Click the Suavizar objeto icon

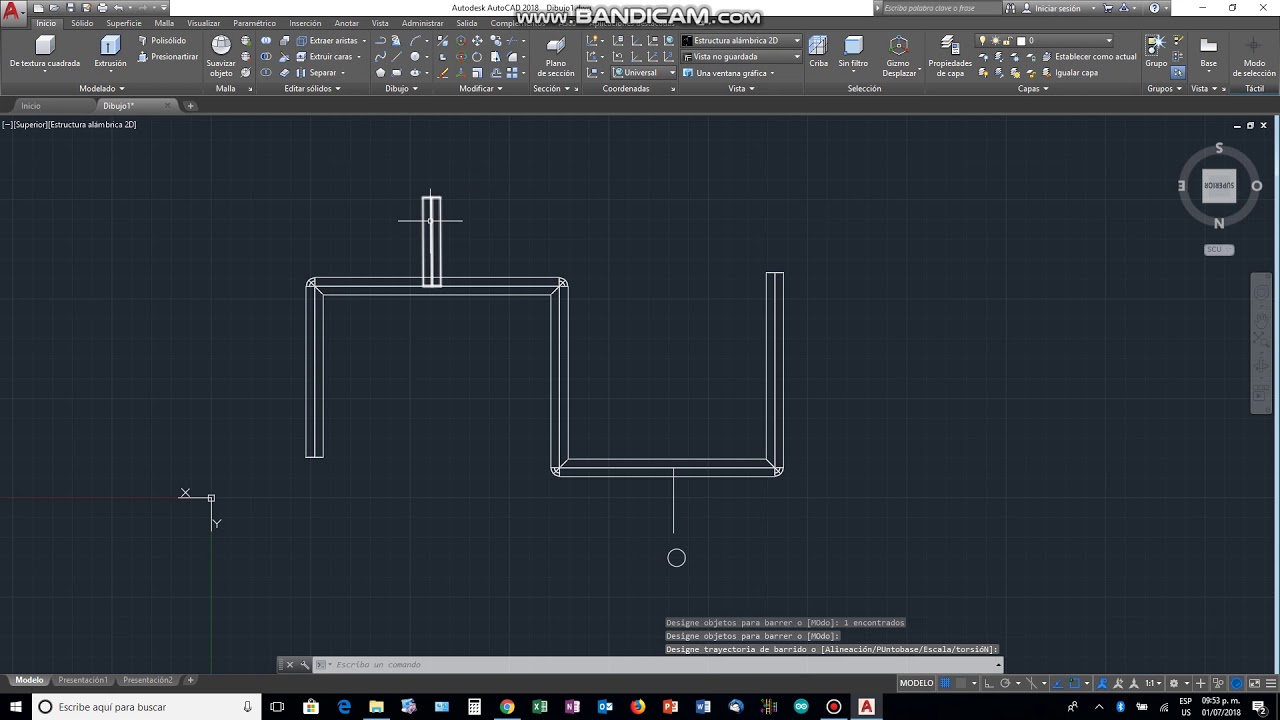point(221,45)
